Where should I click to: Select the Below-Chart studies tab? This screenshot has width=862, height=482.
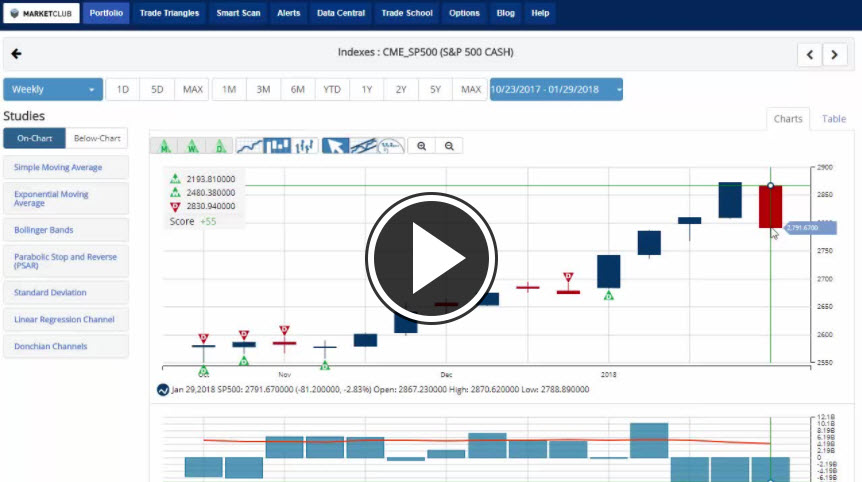coord(98,139)
